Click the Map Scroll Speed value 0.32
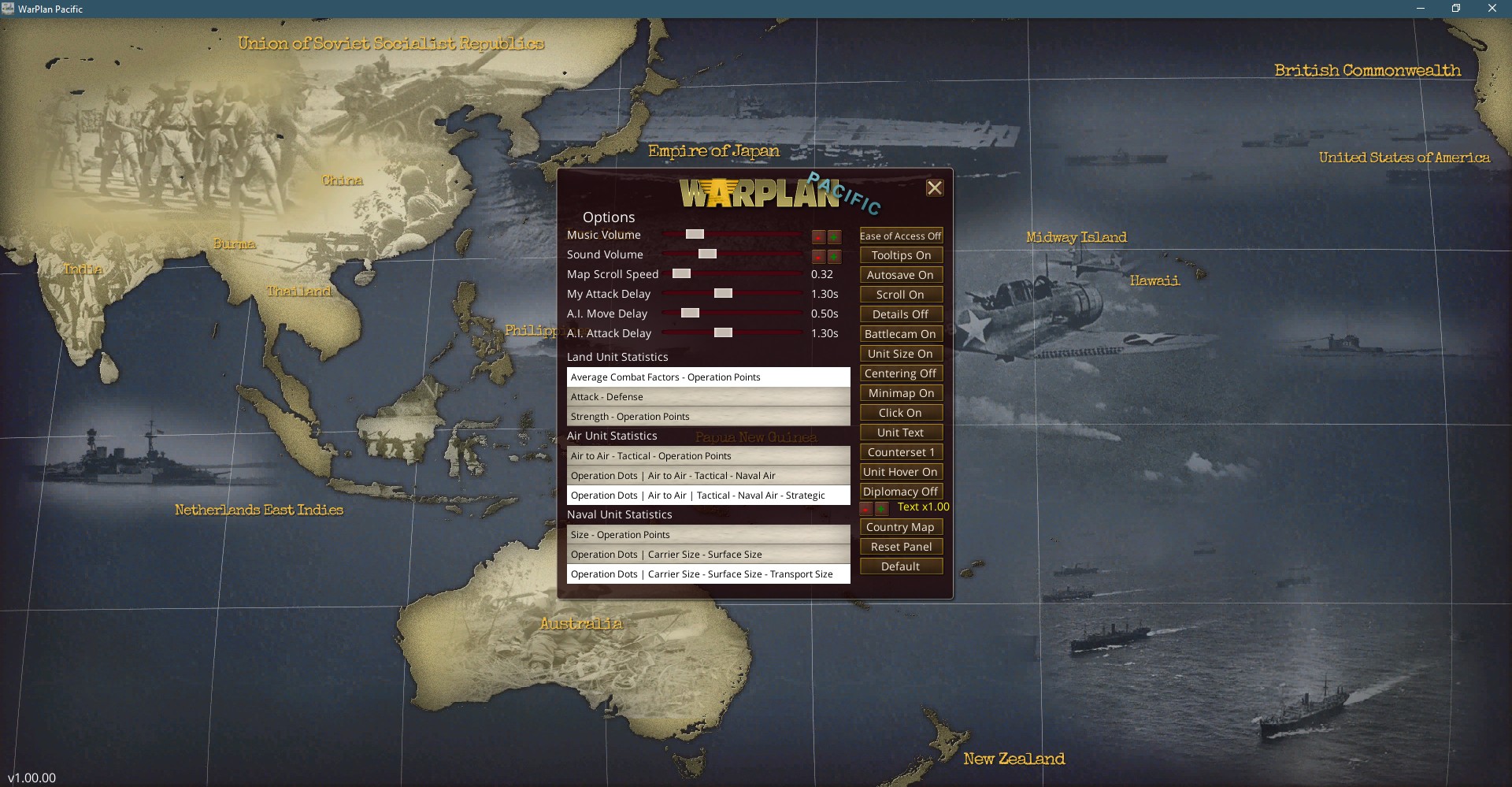The width and height of the screenshot is (1512, 787). [x=822, y=274]
